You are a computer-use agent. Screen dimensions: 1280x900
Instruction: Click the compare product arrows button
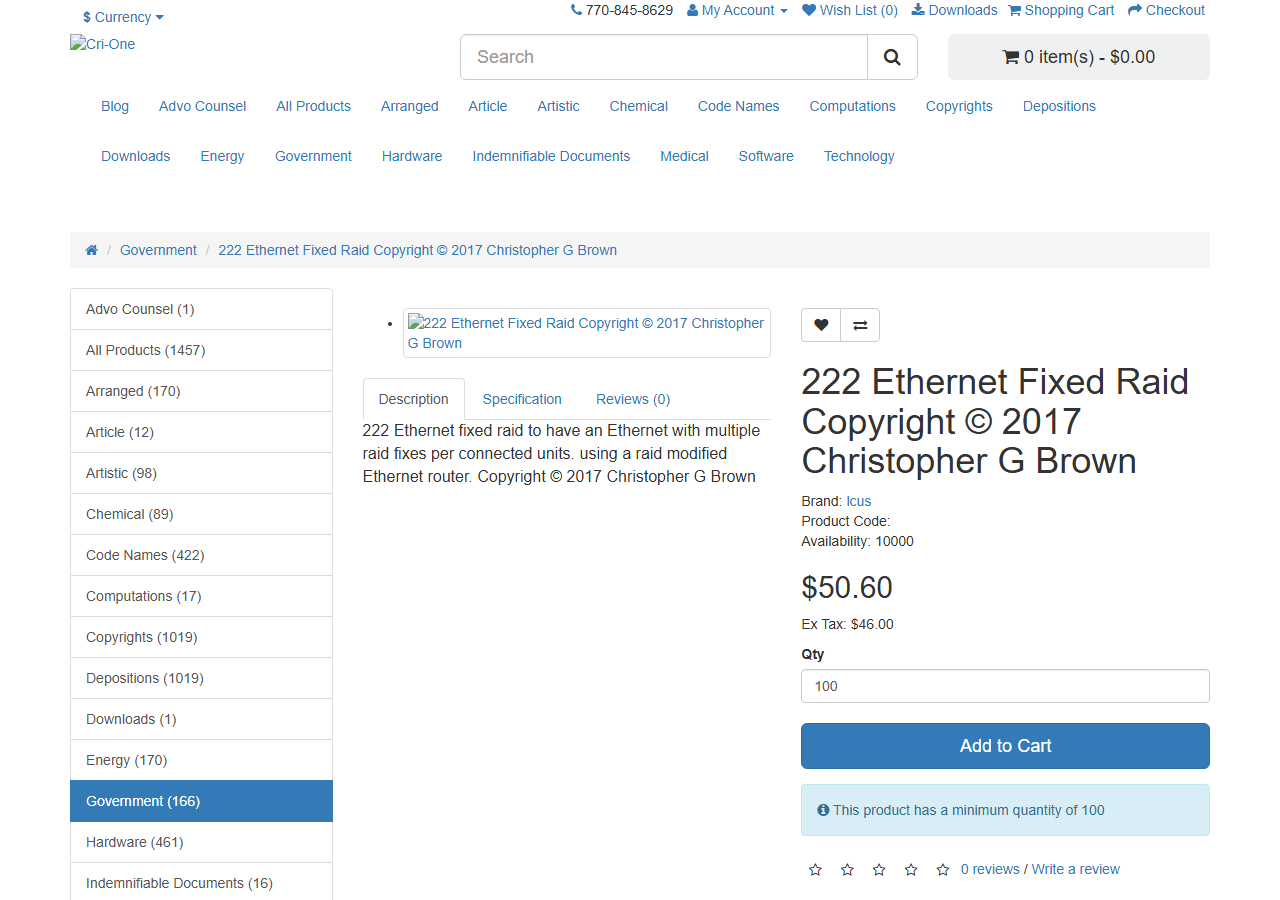coord(860,325)
